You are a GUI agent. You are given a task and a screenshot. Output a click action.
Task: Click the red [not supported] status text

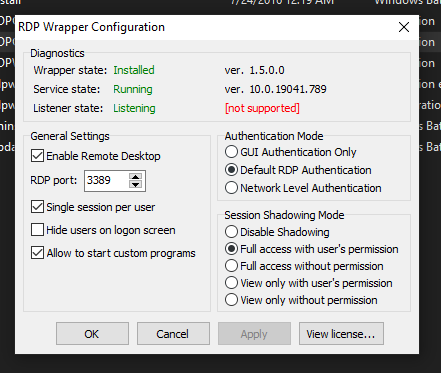tap(262, 108)
